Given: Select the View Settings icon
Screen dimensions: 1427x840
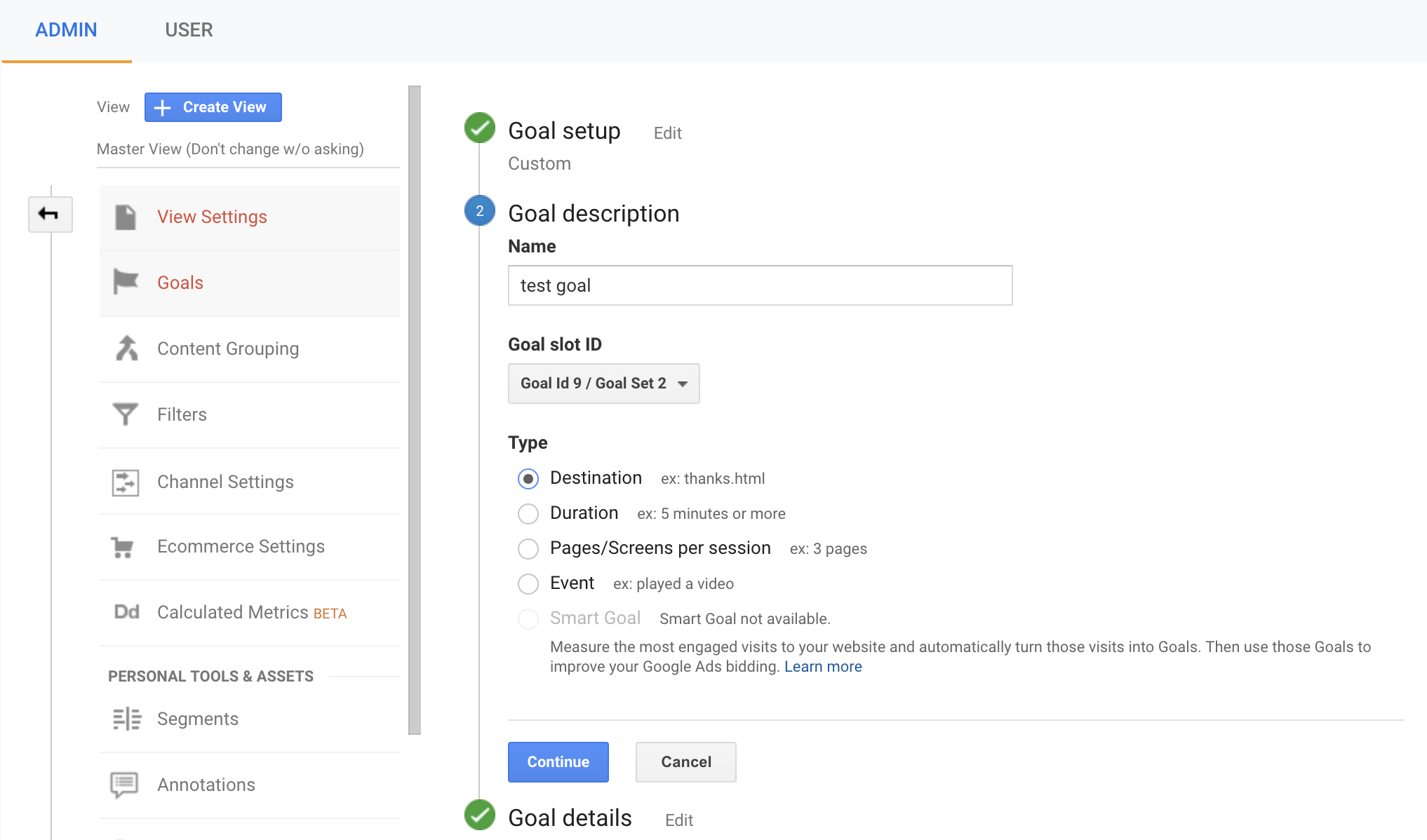Looking at the screenshot, I should [126, 217].
